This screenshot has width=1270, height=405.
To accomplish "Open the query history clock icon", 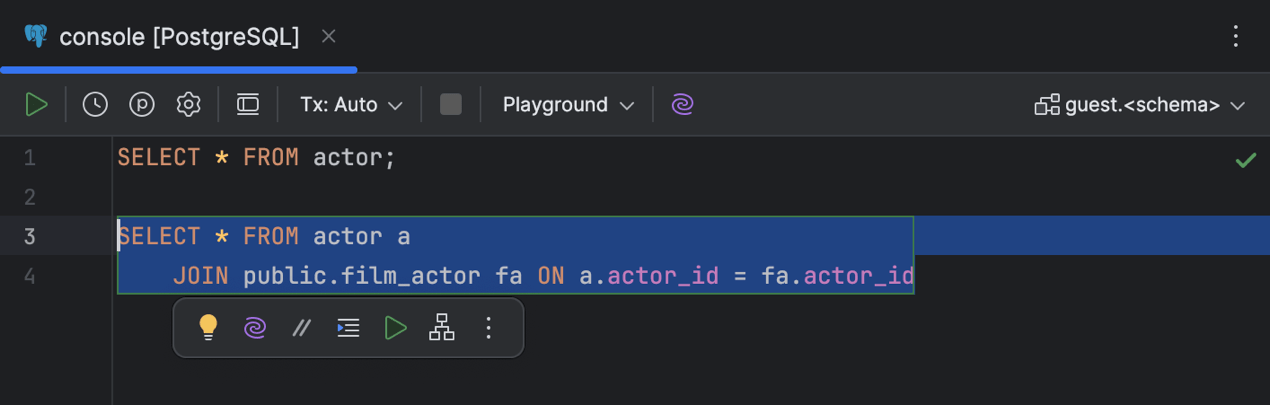I will coord(95,104).
